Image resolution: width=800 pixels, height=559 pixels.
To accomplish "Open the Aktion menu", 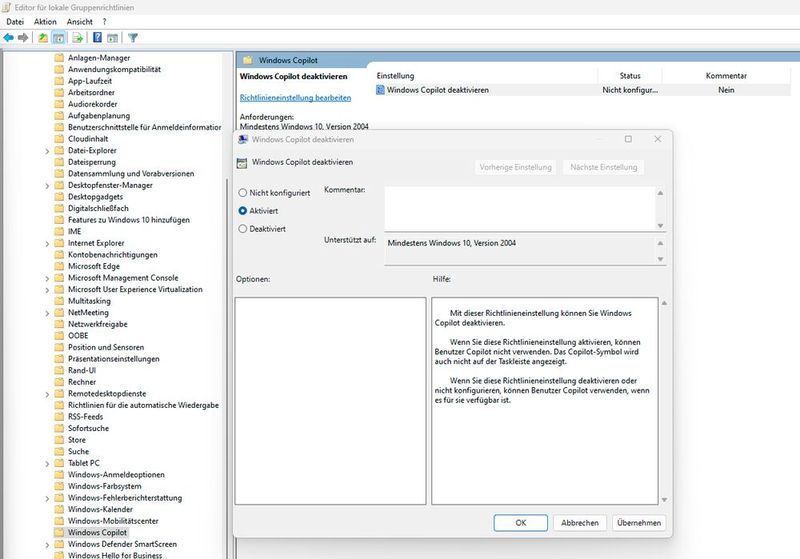I will point(45,21).
